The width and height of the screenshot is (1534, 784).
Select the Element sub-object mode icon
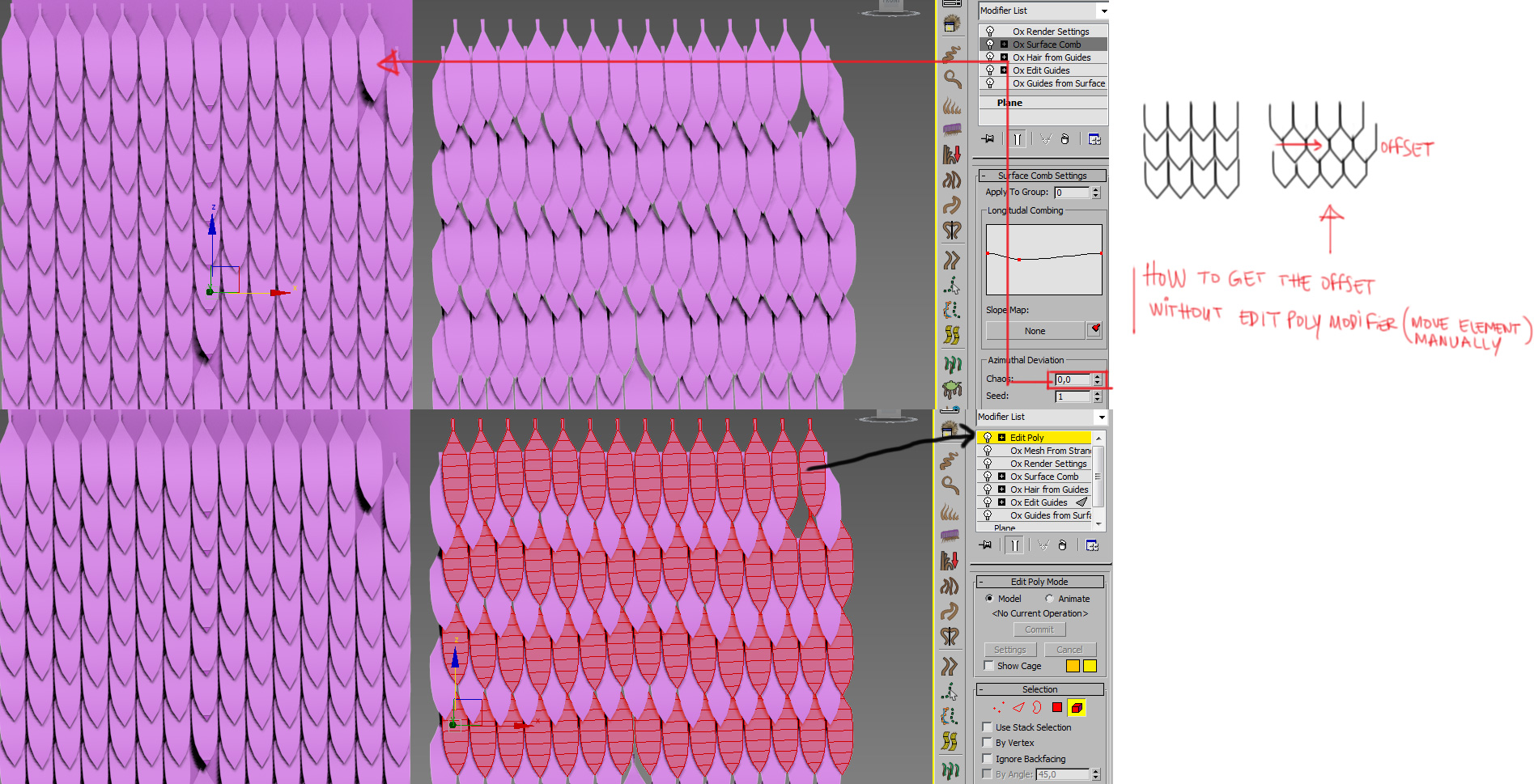[1077, 708]
